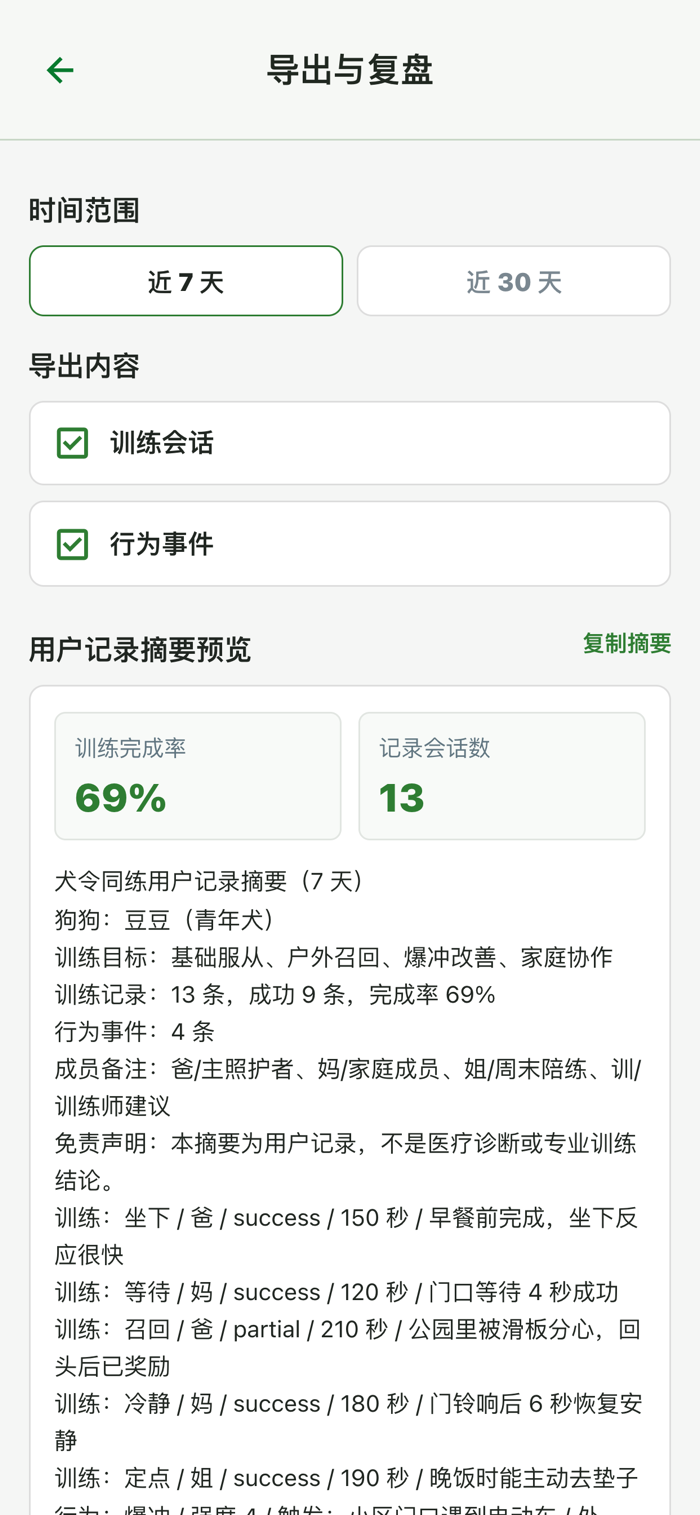Click the 训练会话 option row label
Viewport: 700px width, 1515px height.
point(162,443)
